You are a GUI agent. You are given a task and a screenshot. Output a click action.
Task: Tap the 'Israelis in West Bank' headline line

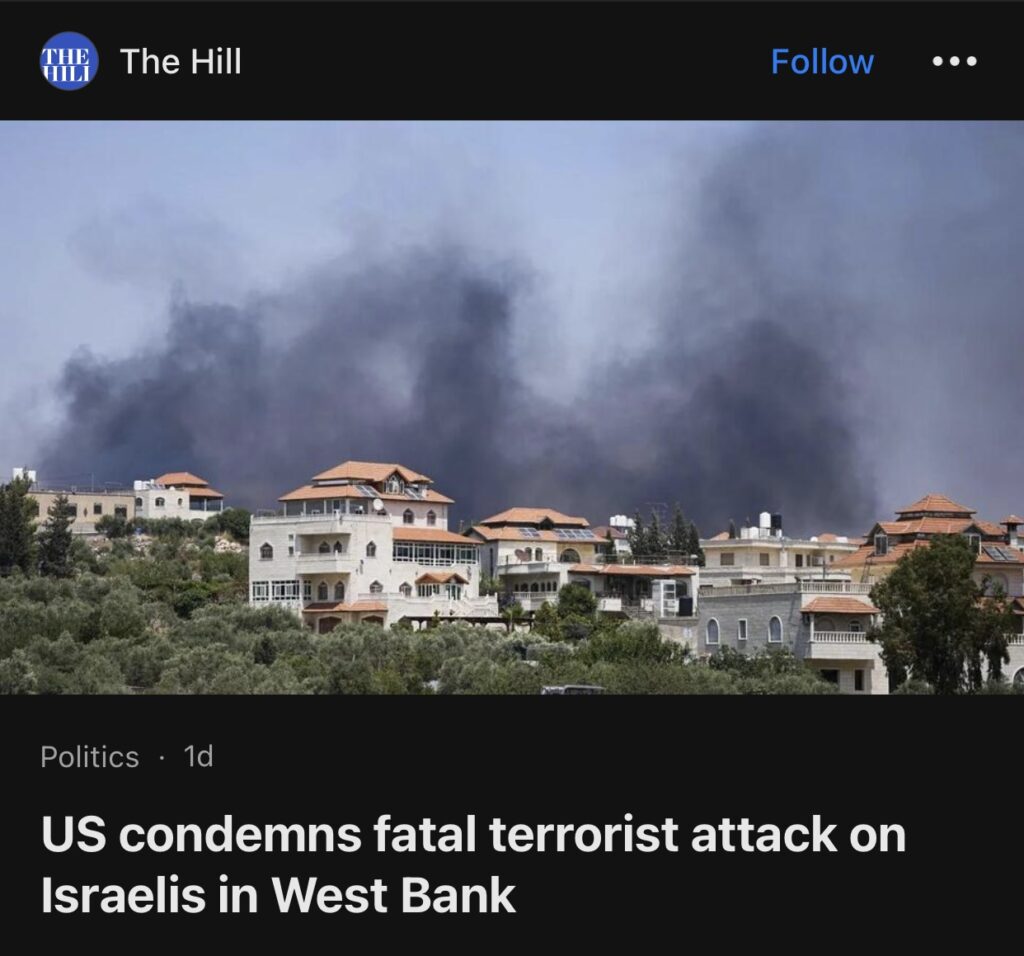pyautogui.click(x=278, y=894)
